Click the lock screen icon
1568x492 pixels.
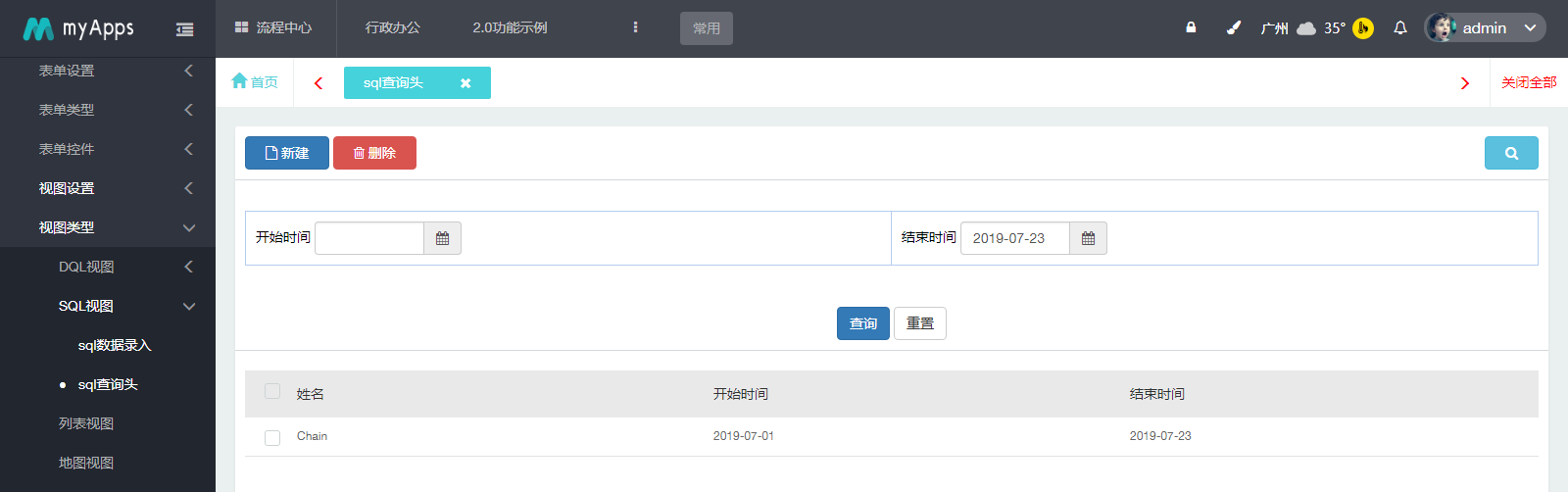[1191, 28]
